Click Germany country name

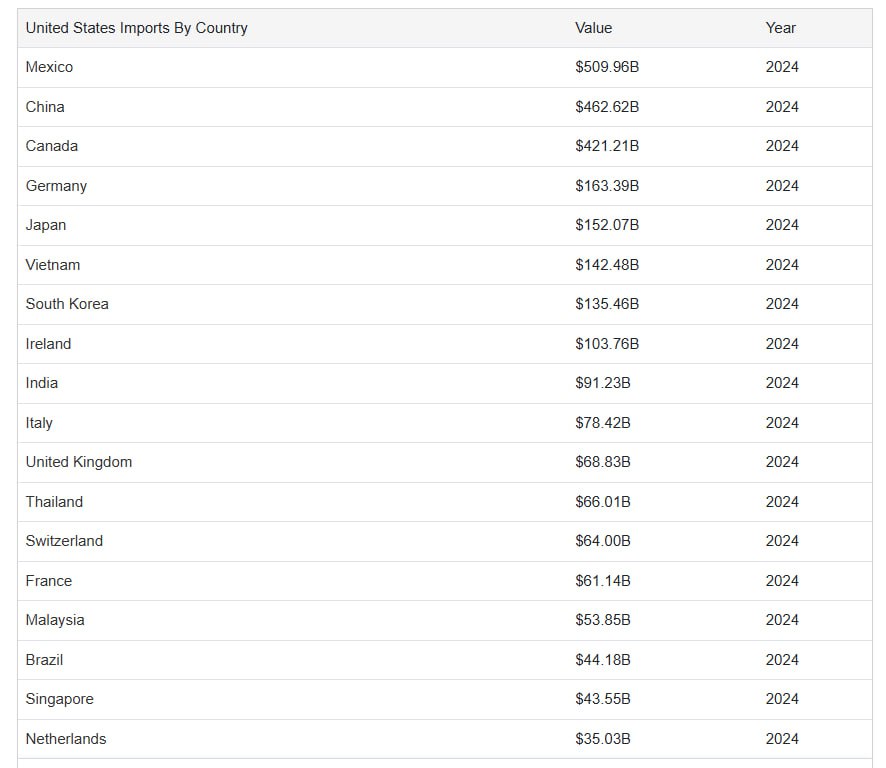point(56,186)
